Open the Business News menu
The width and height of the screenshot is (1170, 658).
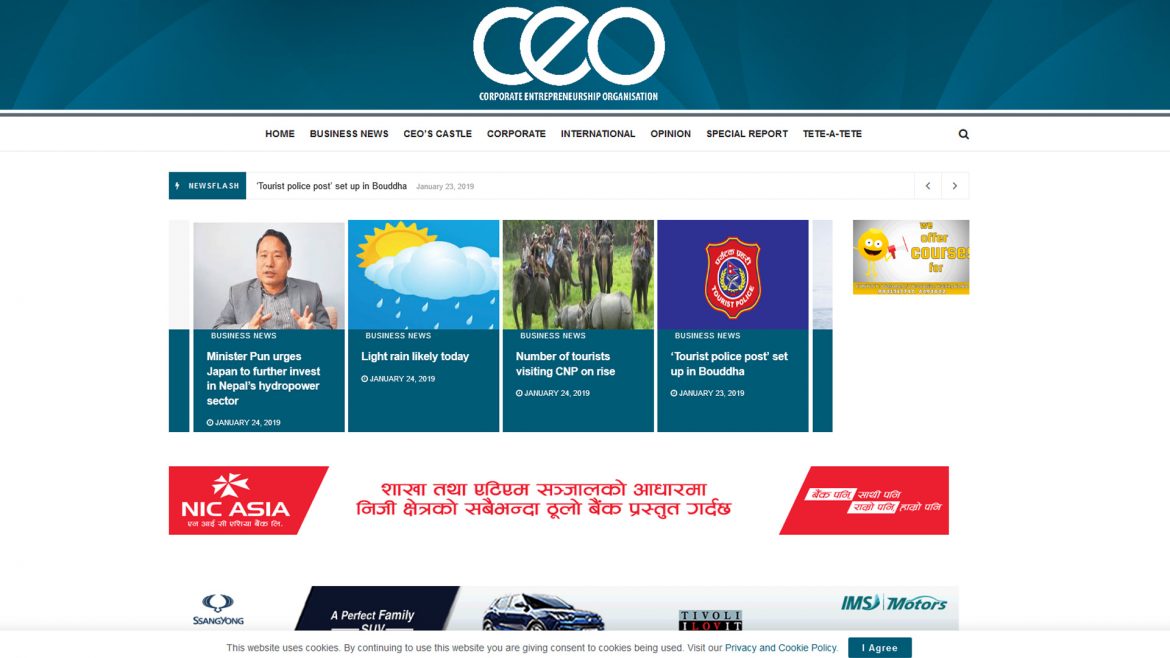tap(349, 134)
